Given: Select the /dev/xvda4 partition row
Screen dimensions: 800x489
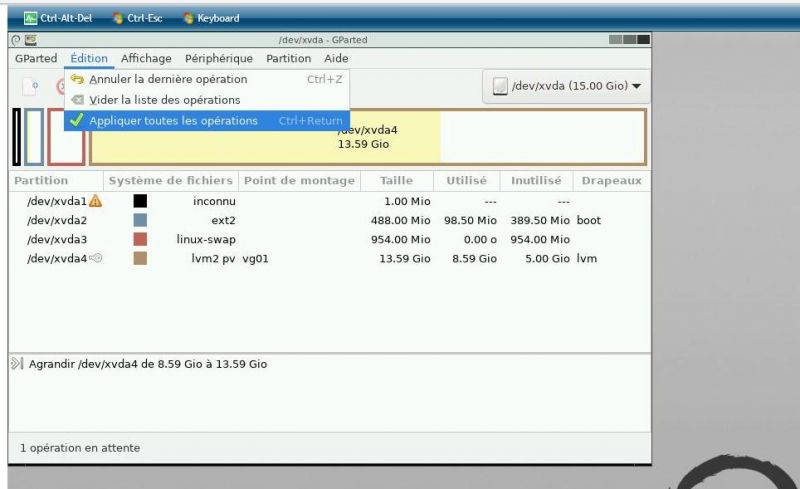Looking at the screenshot, I should coord(330,259).
